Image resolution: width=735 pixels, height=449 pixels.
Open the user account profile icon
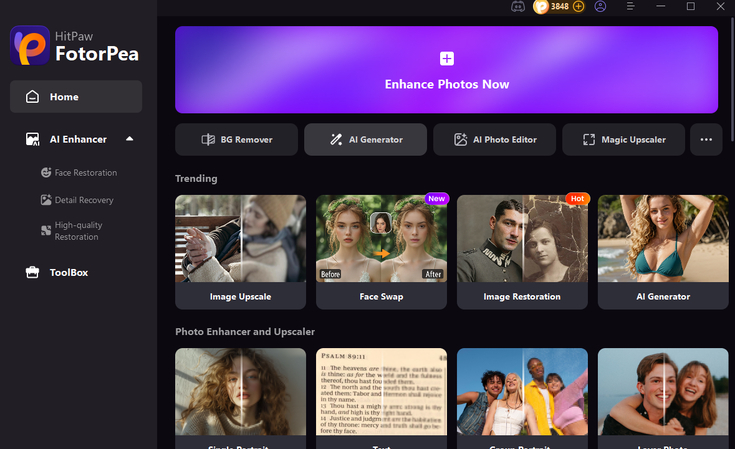click(x=600, y=7)
